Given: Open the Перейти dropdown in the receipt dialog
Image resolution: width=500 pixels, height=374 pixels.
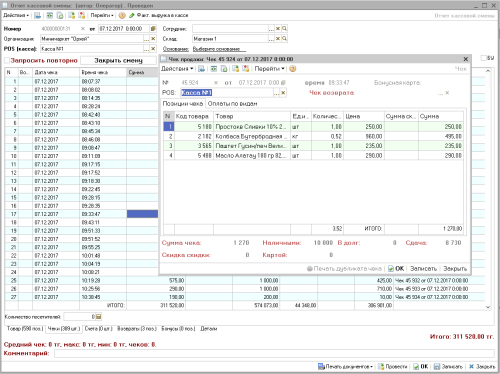Looking at the screenshot, I should pyautogui.click(x=269, y=69).
